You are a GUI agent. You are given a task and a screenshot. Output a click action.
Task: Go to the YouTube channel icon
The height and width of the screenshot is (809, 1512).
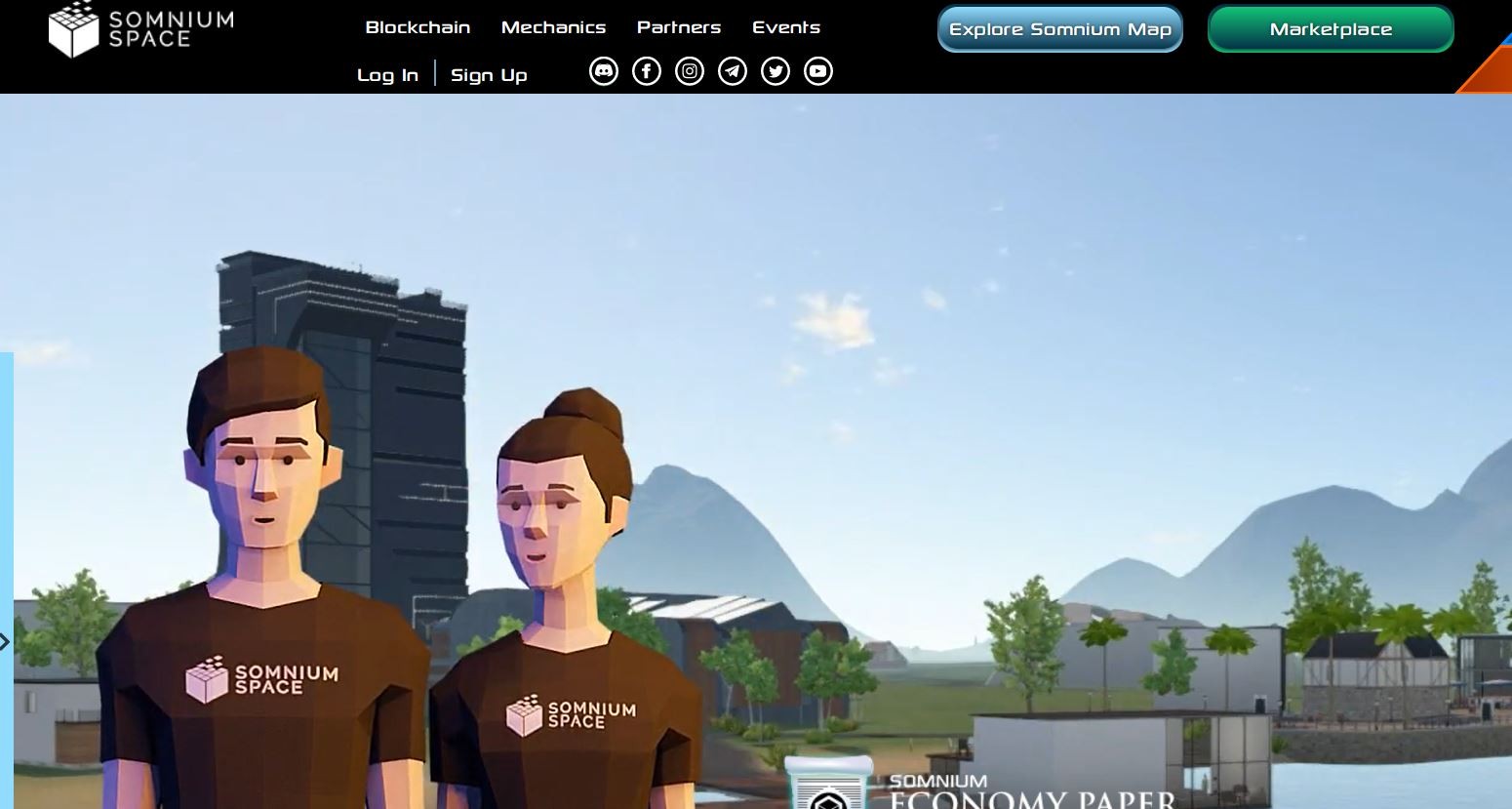(x=818, y=71)
